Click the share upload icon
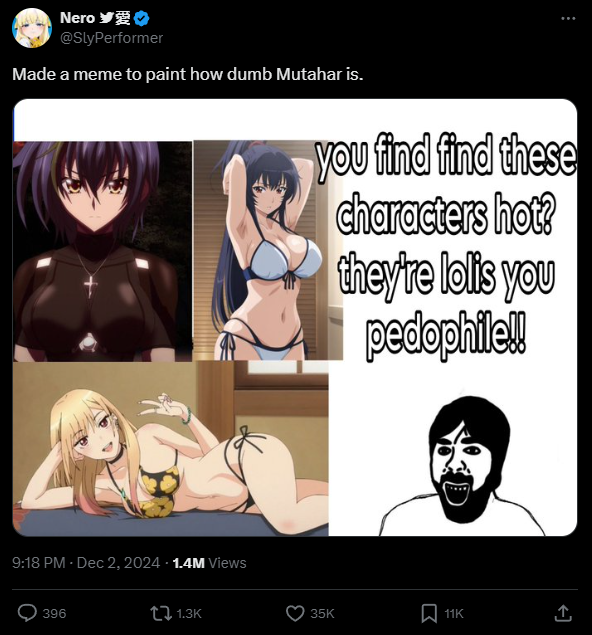592x635 pixels. [563, 613]
